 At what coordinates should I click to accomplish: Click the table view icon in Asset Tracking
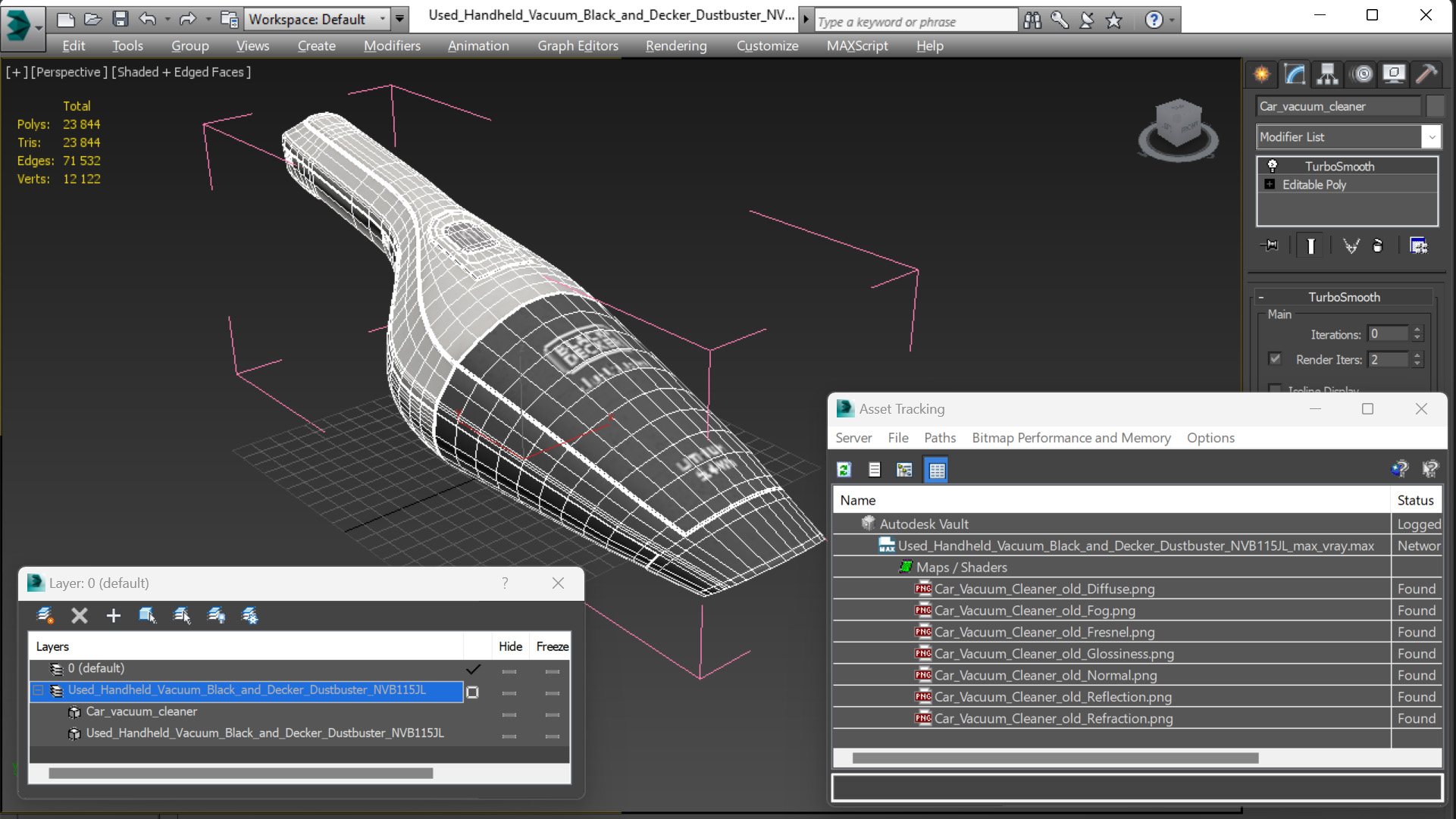click(937, 470)
